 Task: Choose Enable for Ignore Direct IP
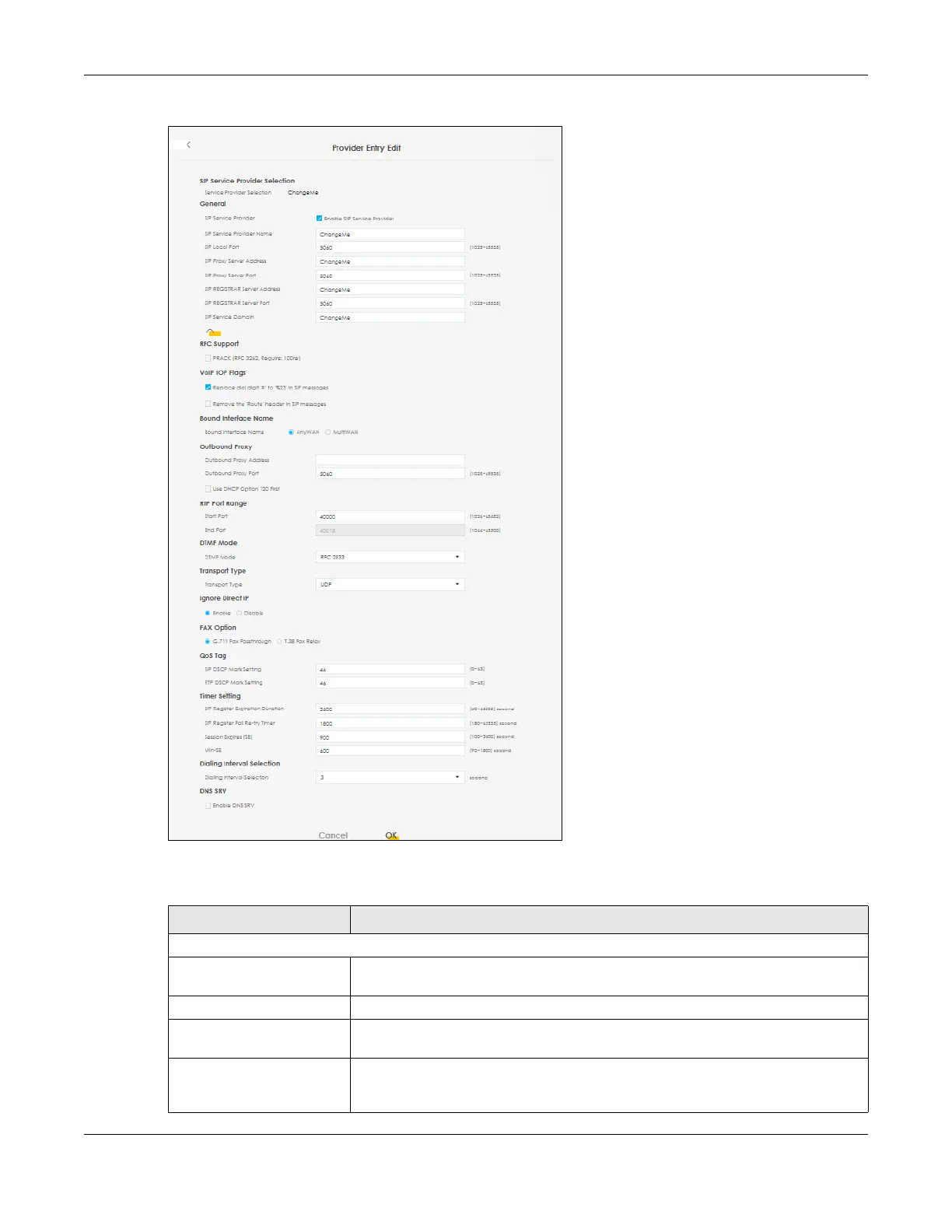[208, 614]
